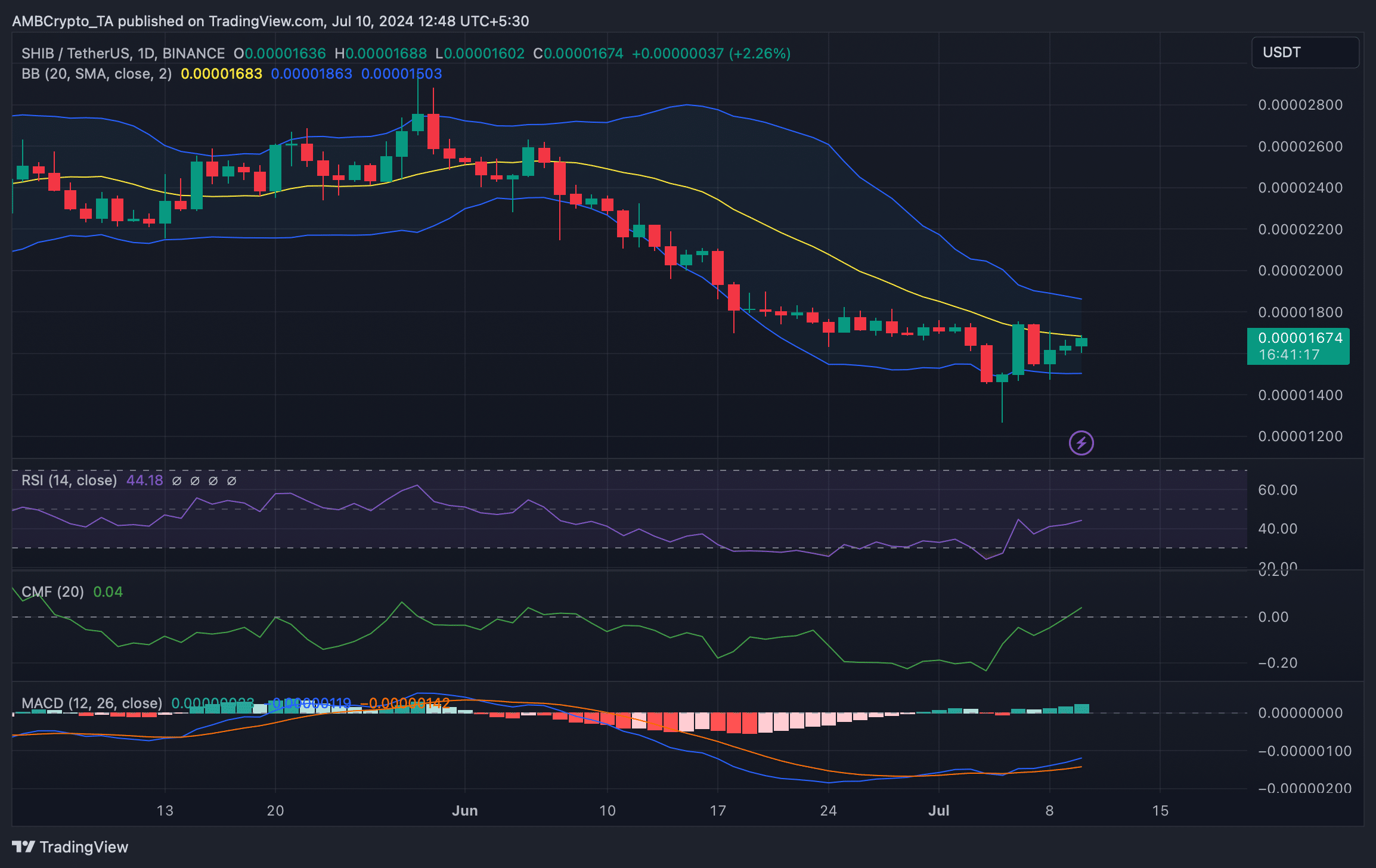Open the BB (20, SMA, close, 2) indicator legend
The height and width of the screenshot is (868, 1376).
tap(97, 74)
